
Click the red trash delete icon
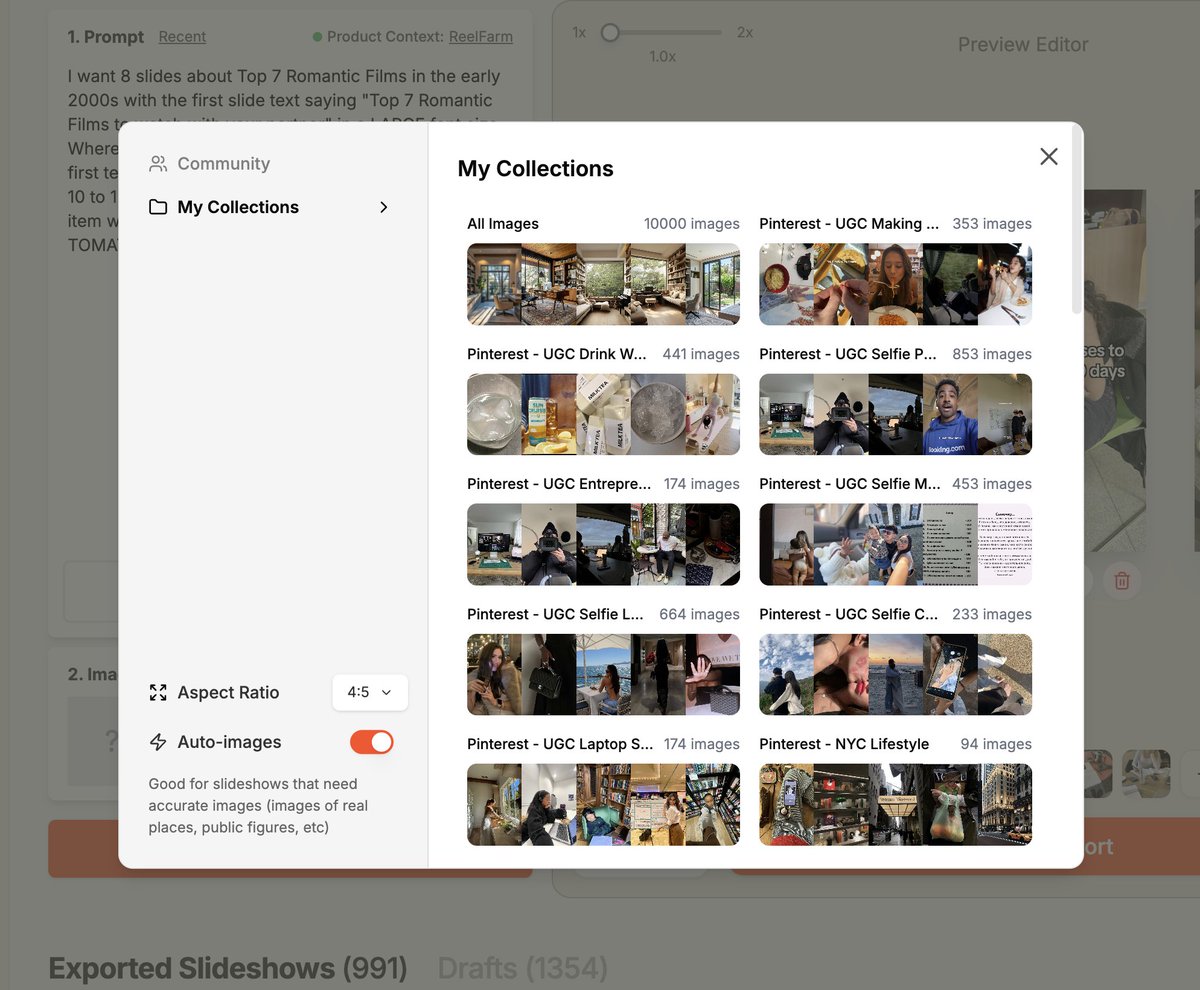pyautogui.click(x=1122, y=580)
